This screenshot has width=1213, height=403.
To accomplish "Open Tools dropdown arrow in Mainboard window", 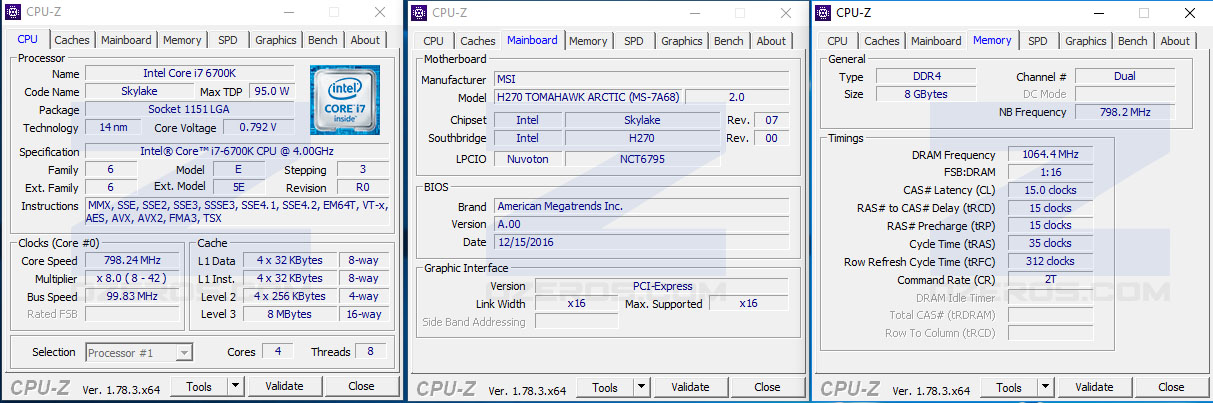I will 641,387.
